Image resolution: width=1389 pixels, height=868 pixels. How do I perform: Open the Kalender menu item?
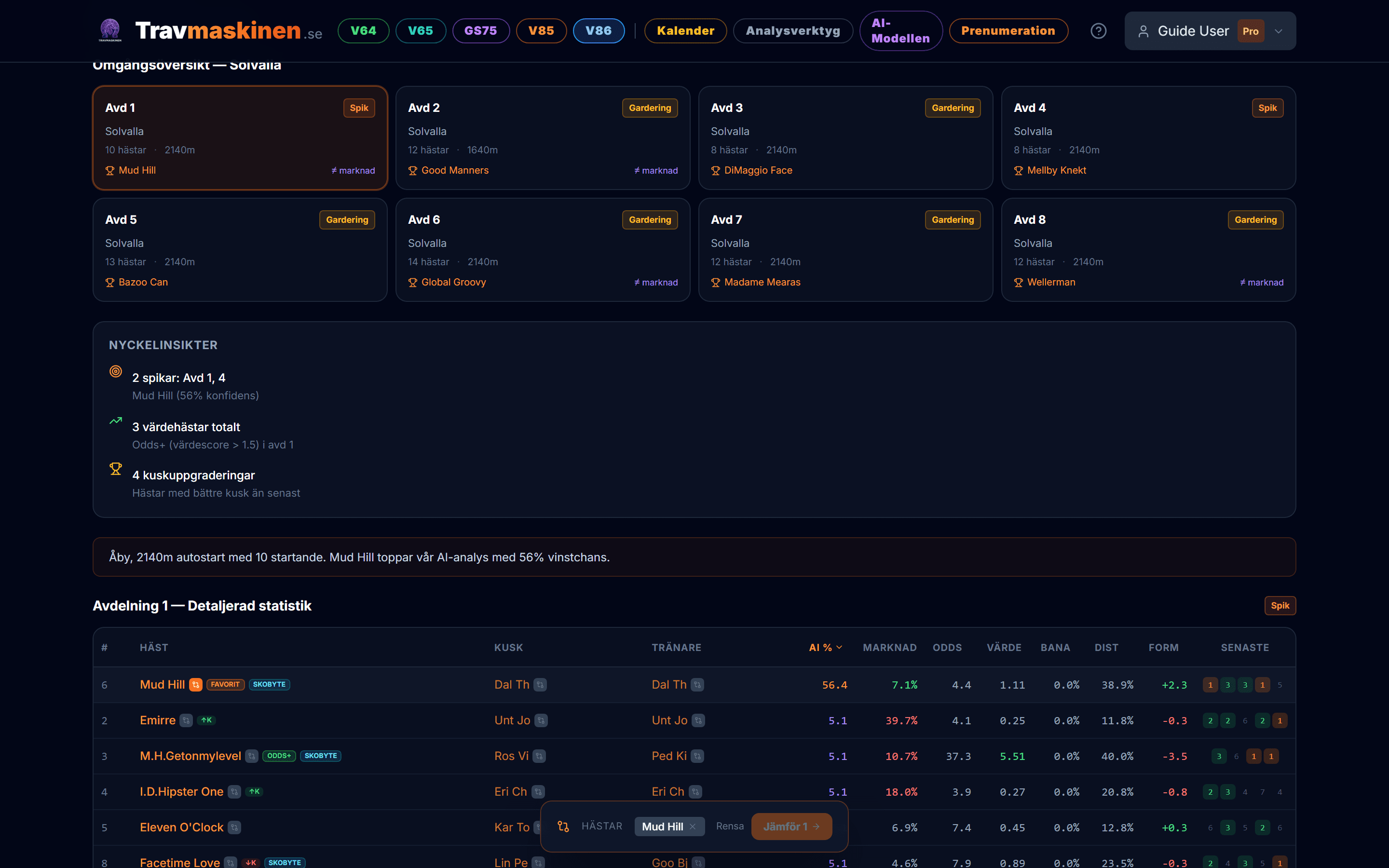click(x=685, y=31)
